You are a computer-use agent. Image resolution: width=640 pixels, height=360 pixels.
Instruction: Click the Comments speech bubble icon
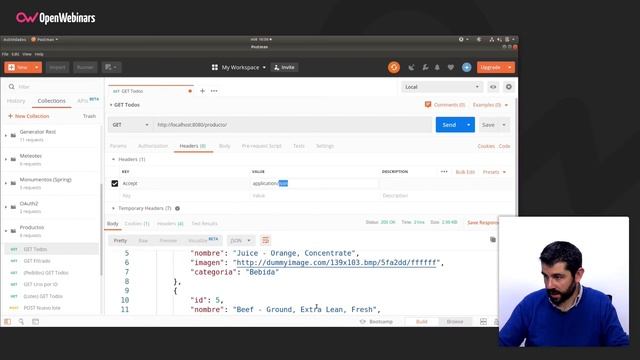pyautogui.click(x=428, y=104)
